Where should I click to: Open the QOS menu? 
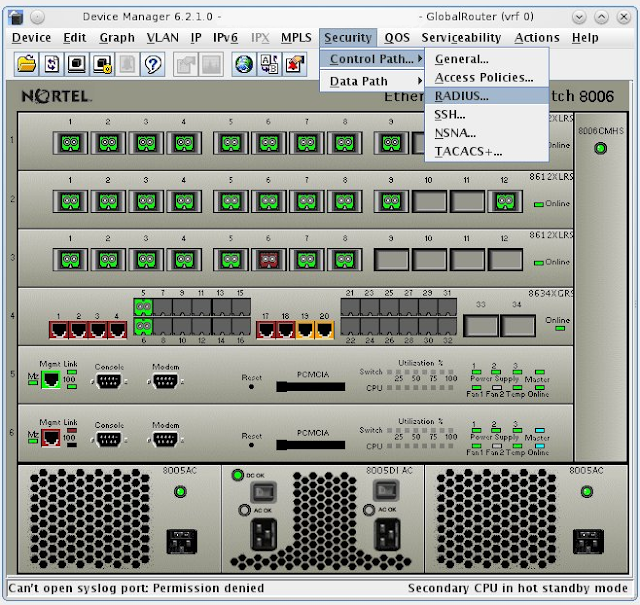click(397, 38)
